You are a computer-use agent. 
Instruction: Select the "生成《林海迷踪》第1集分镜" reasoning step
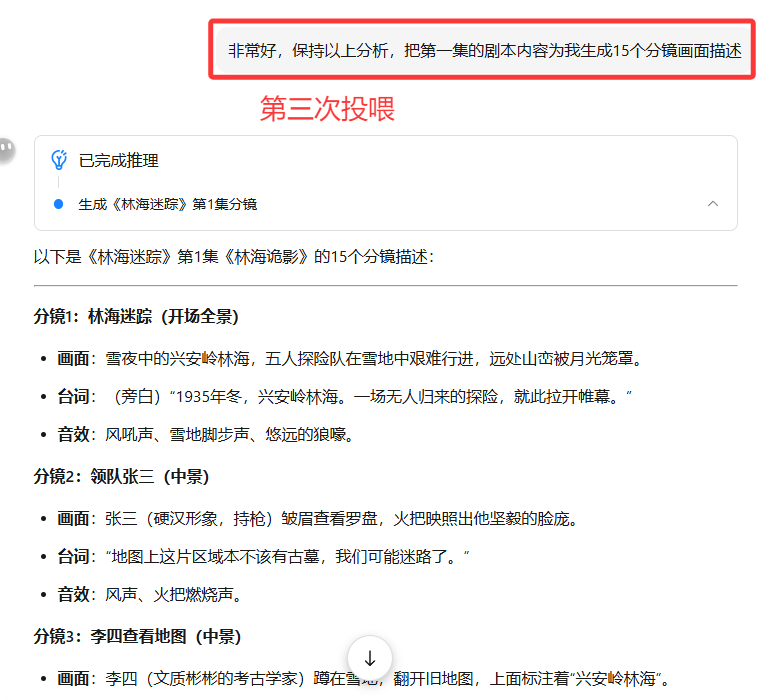[x=167, y=204]
